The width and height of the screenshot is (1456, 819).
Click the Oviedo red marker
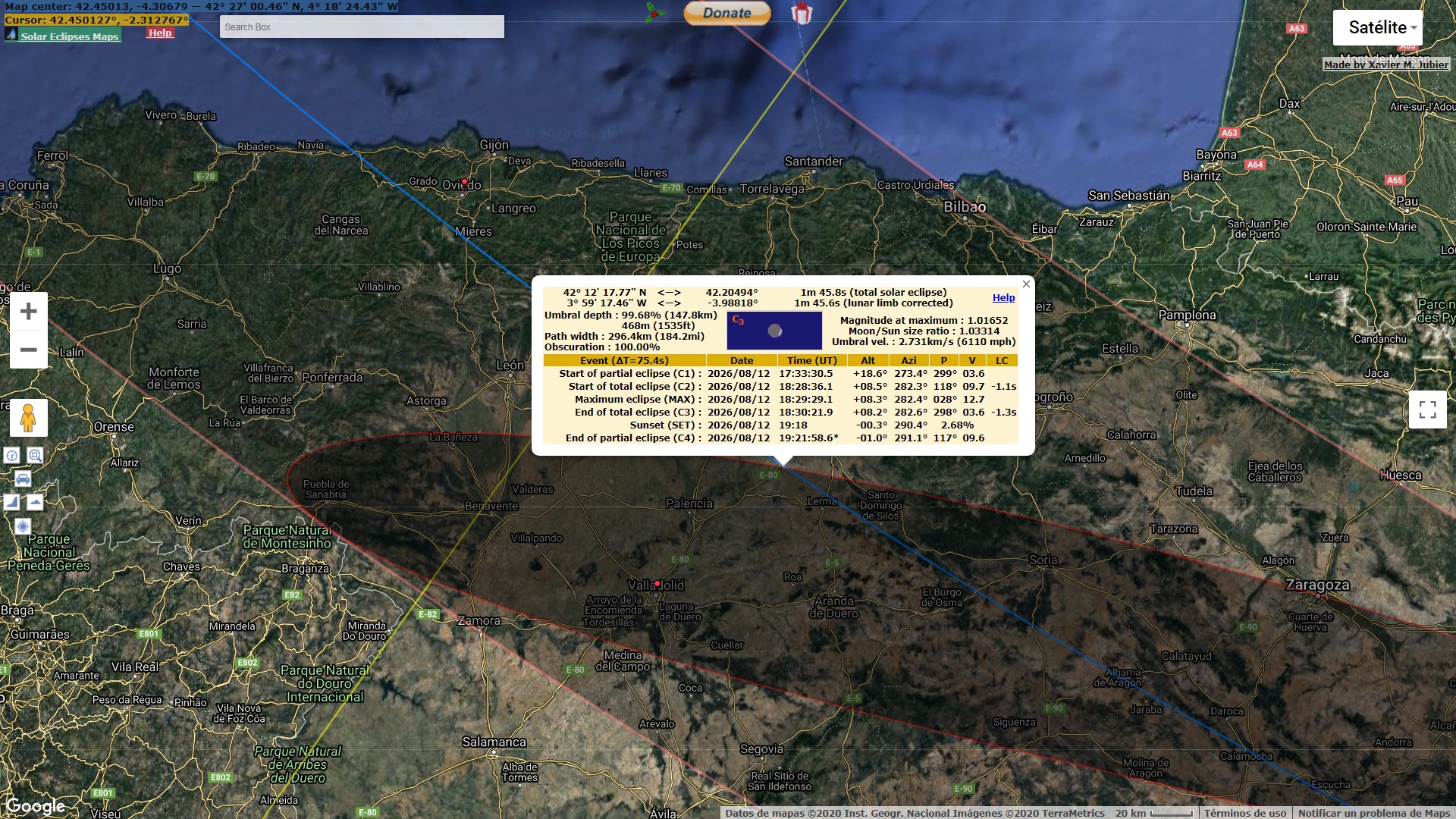465,181
